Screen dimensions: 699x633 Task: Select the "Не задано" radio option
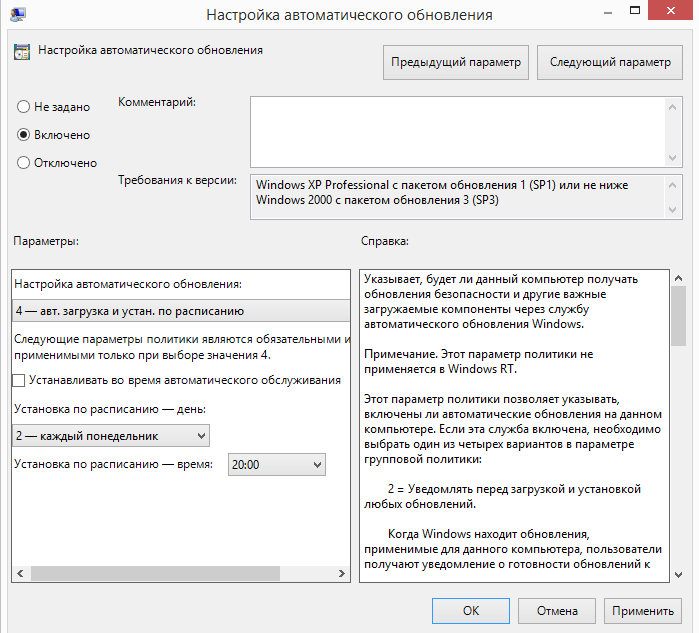click(23, 107)
